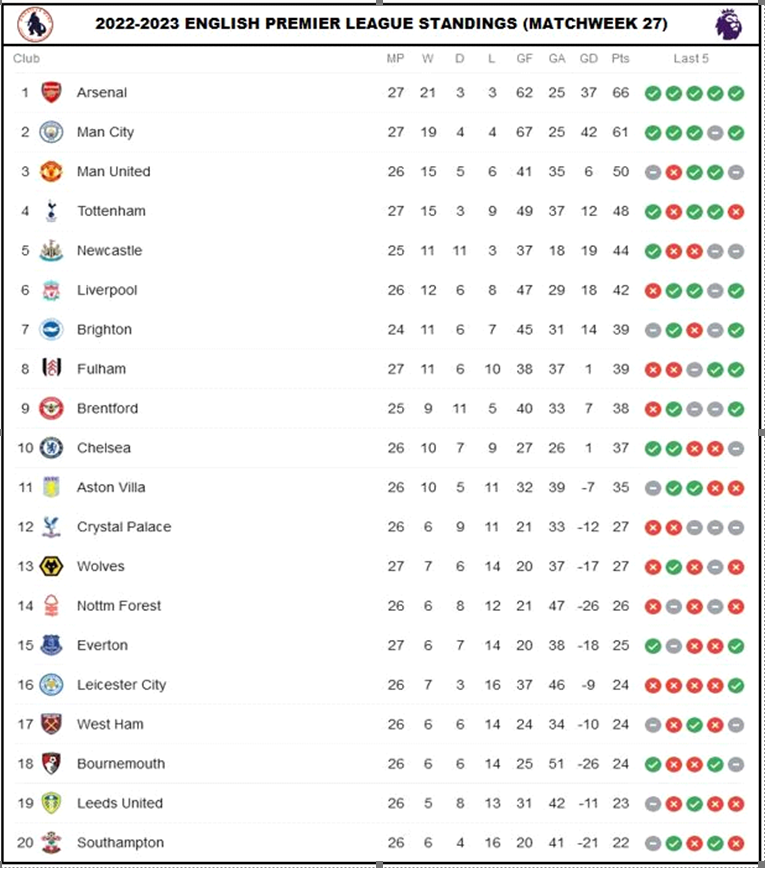Screen dimensions: 765x870
Task: Click the Man United club crest
Action: point(51,171)
